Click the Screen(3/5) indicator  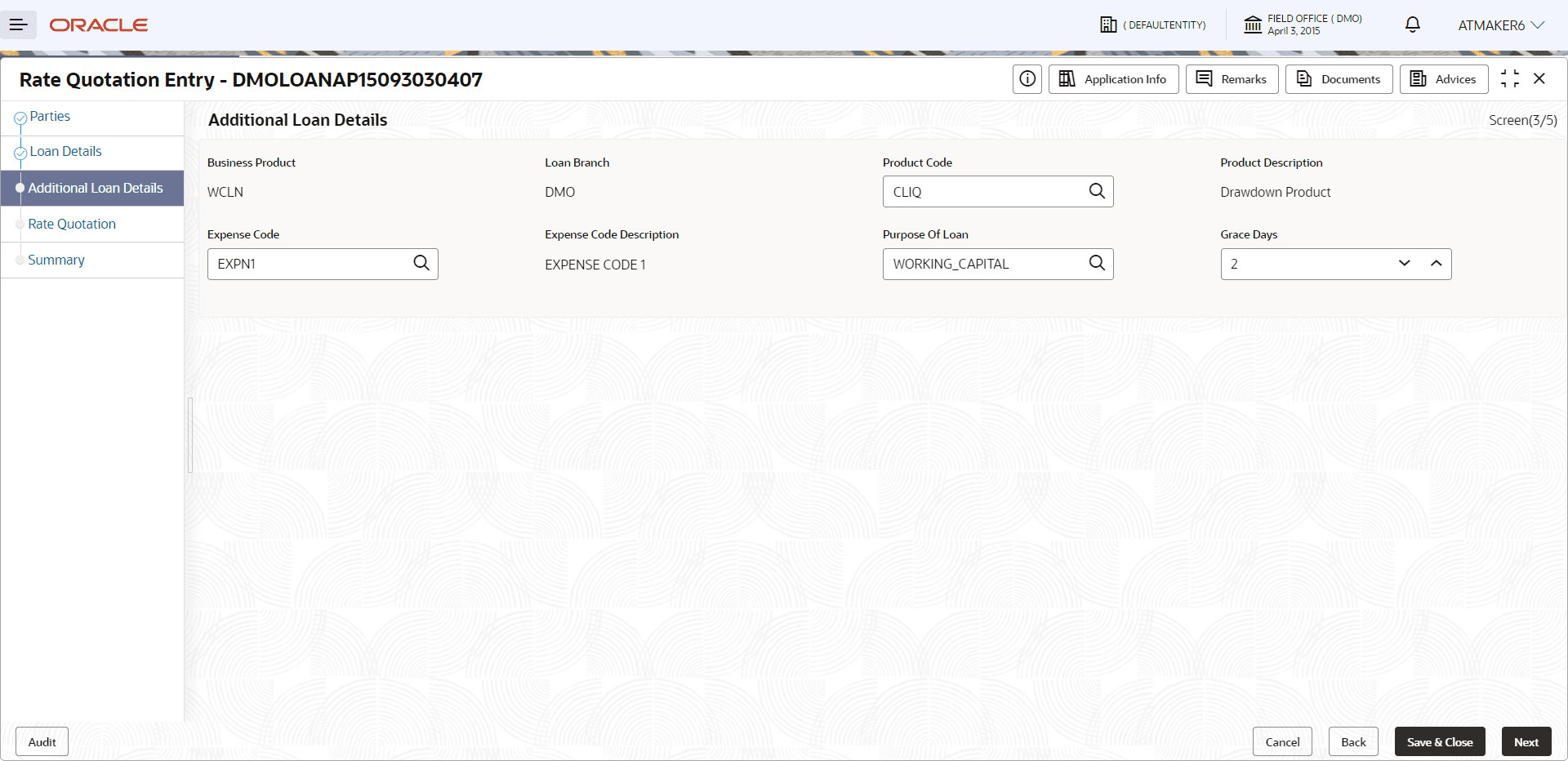coord(1523,121)
